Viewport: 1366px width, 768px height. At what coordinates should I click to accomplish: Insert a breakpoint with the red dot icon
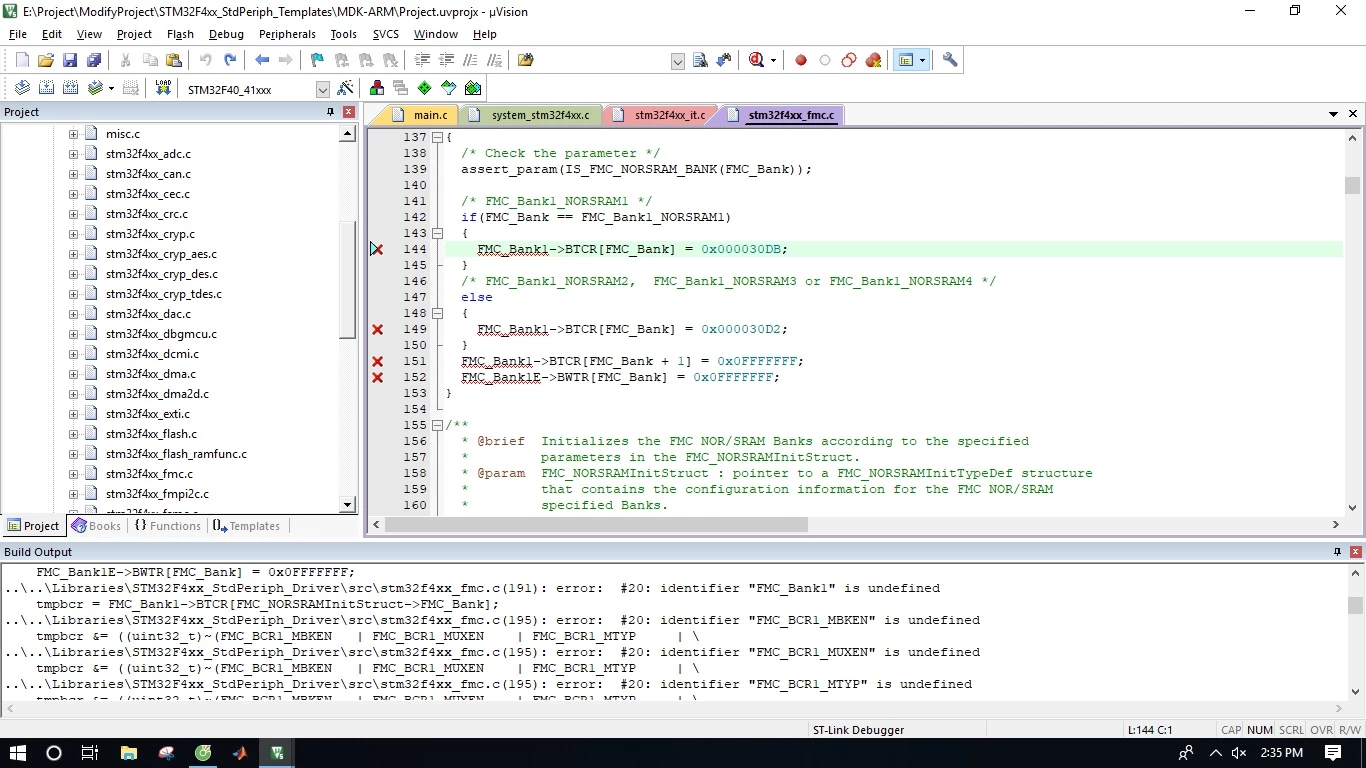(801, 60)
